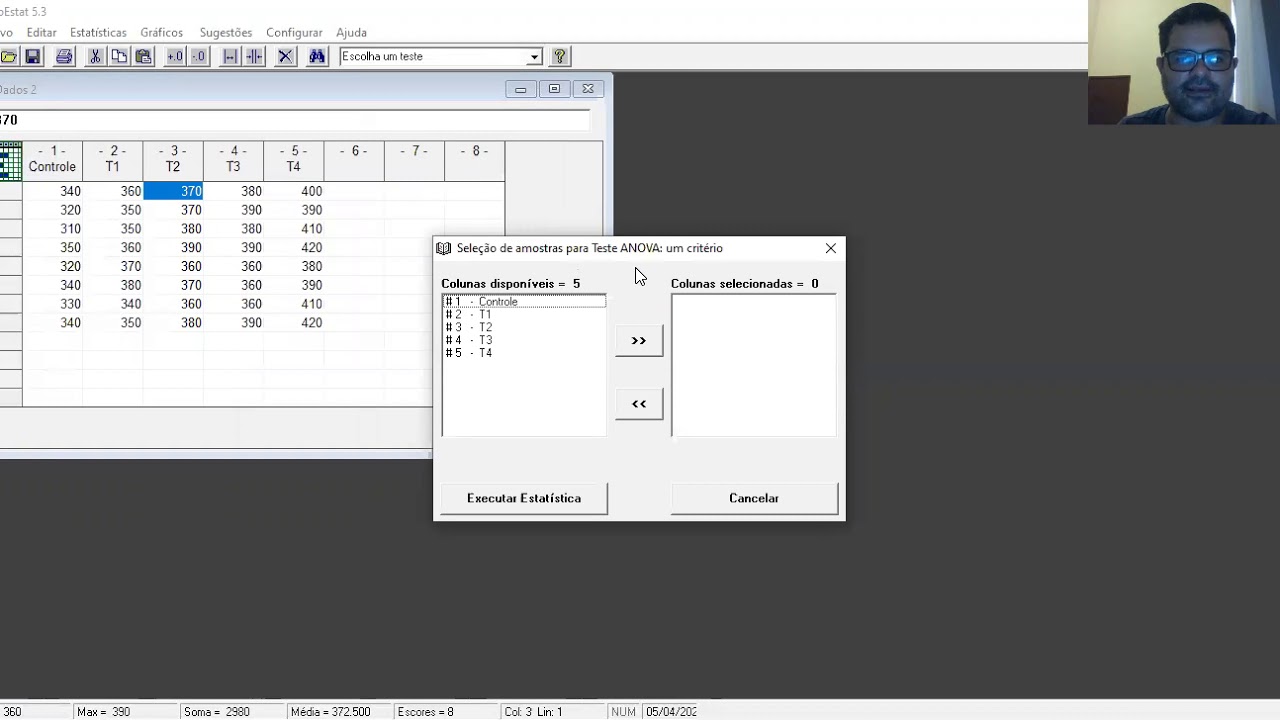Click the save diskette icon
Viewport: 1280px width, 720px height.
point(32,57)
